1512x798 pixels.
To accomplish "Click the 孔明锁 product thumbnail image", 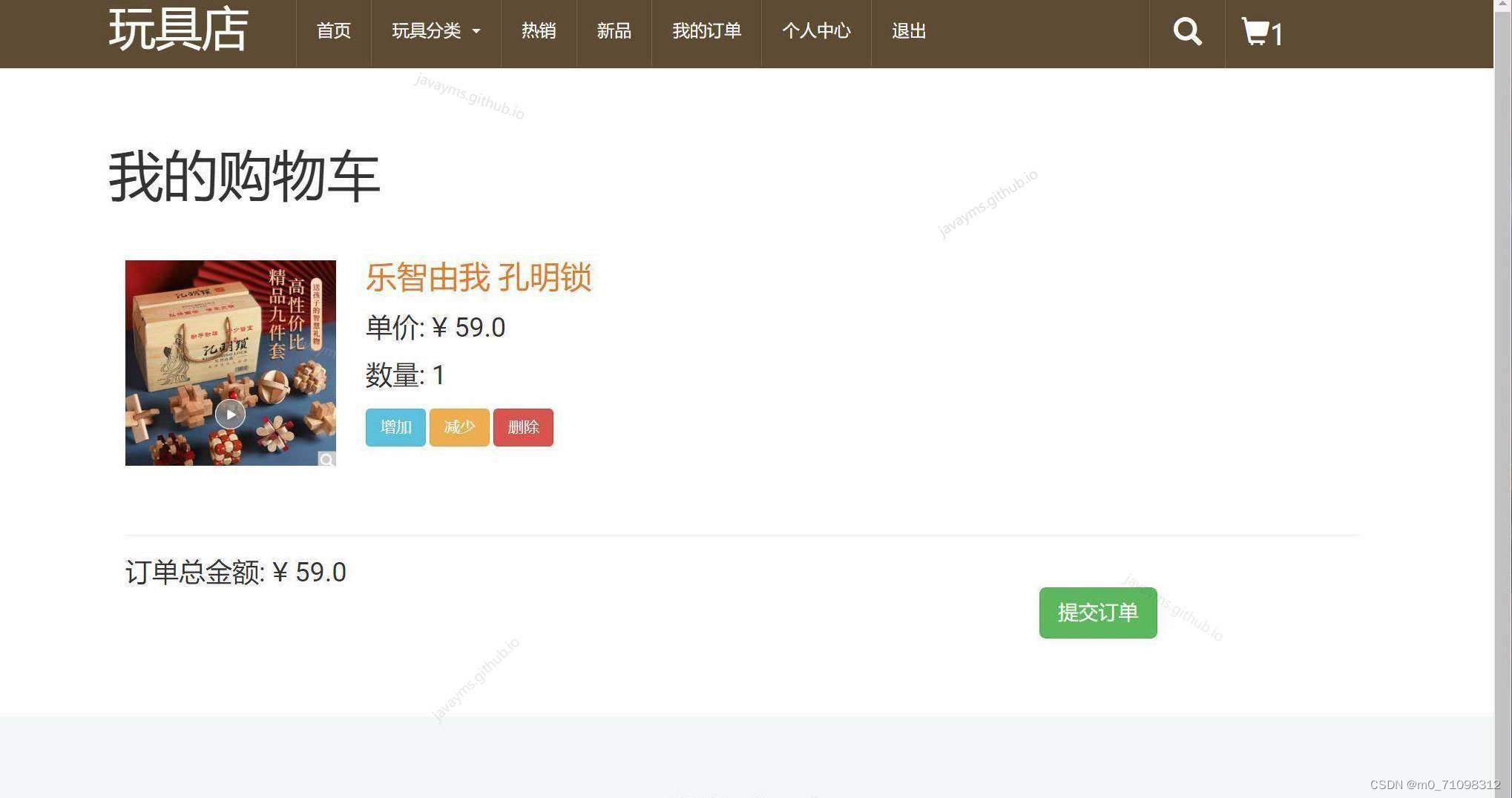I will pos(231,363).
